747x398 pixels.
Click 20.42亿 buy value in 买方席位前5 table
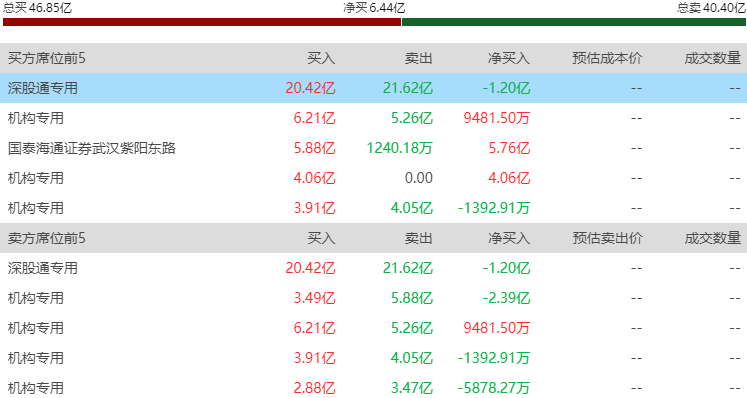(310, 88)
